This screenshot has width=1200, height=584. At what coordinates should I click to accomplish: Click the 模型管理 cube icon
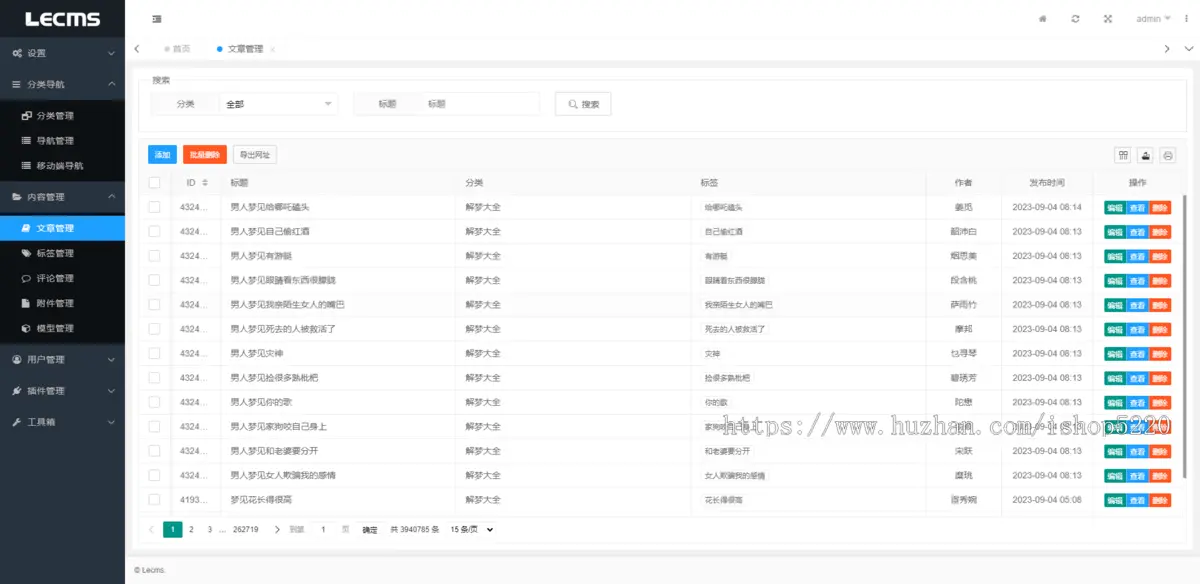pyautogui.click(x=27, y=328)
